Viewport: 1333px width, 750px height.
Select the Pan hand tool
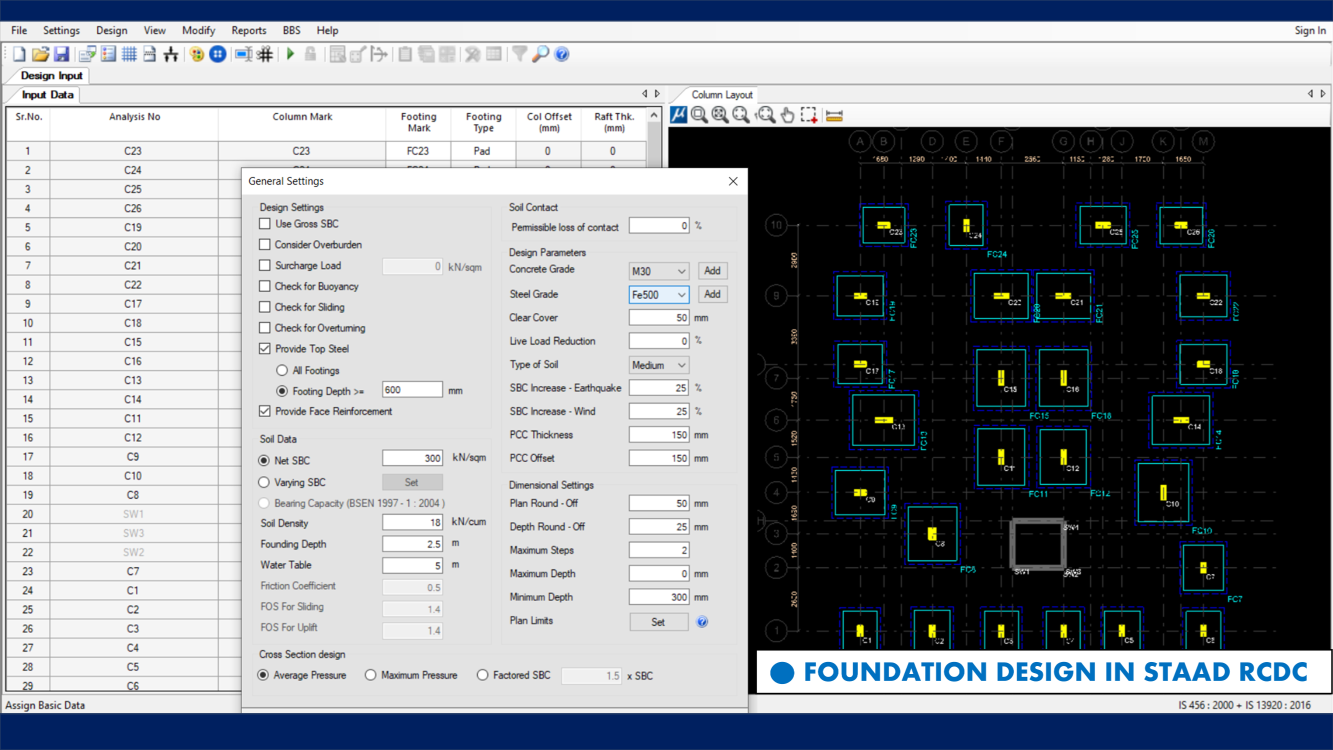click(x=787, y=115)
